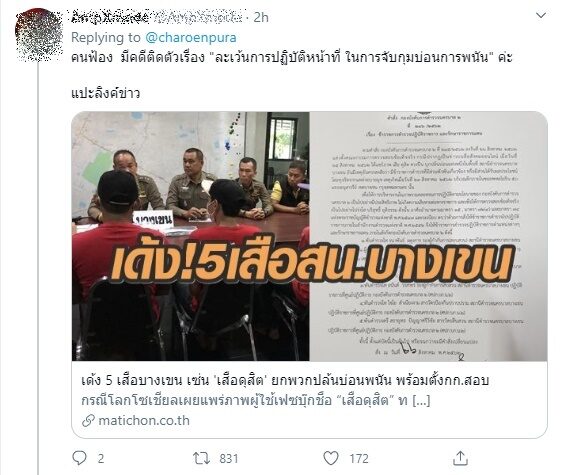Open the matichon.co.th link
Viewport: 562px width, 475px height.
tap(144, 421)
